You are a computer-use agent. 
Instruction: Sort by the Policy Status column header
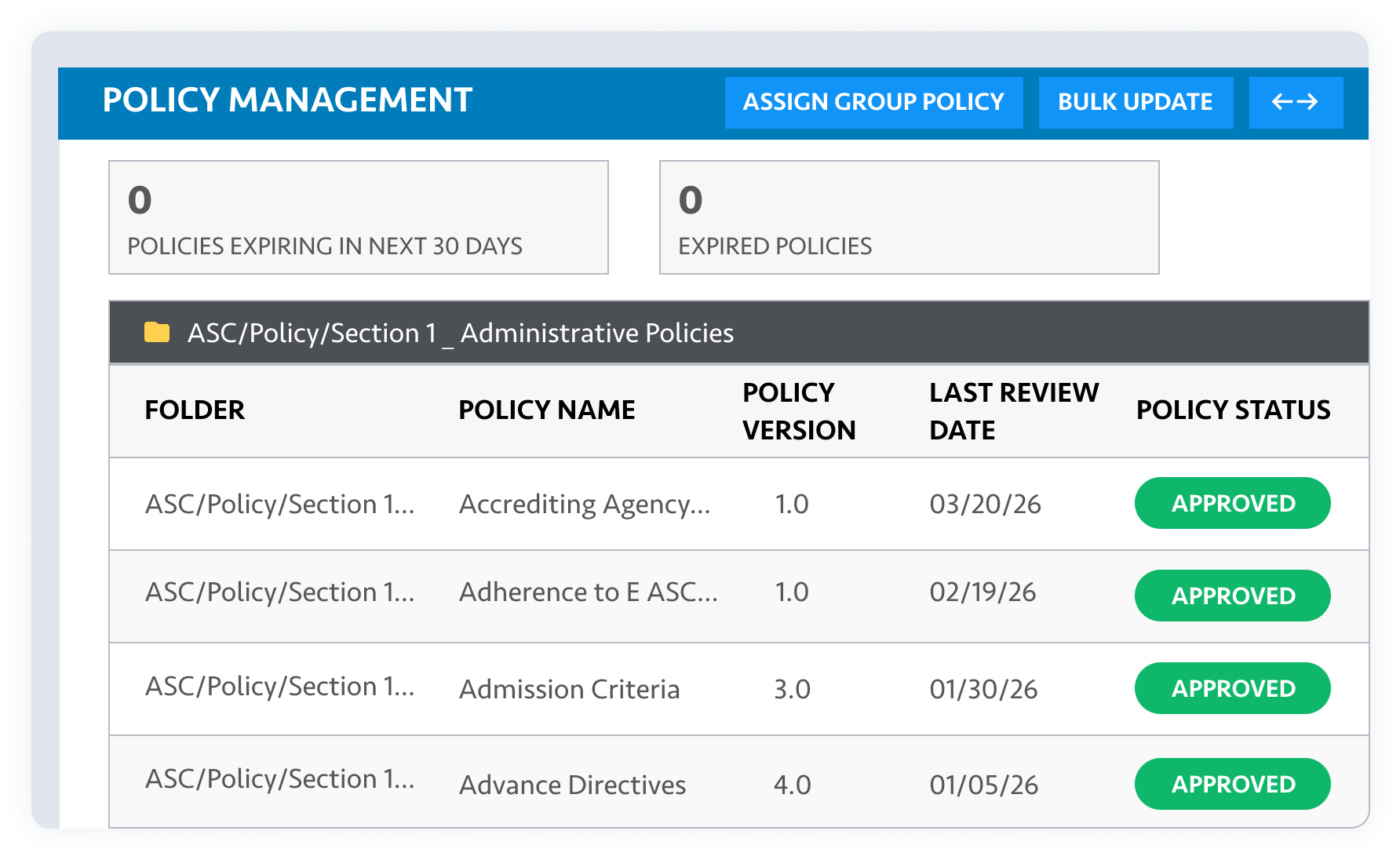[x=1233, y=410]
